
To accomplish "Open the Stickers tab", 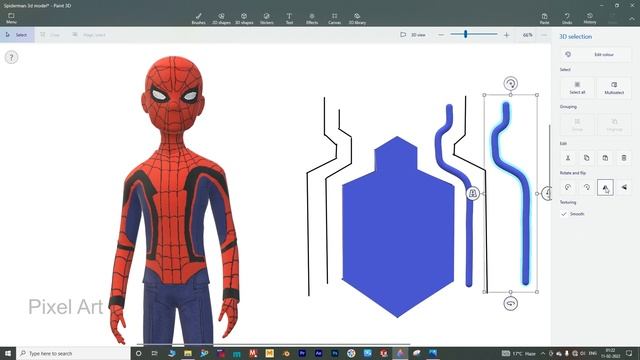I will tap(267, 18).
